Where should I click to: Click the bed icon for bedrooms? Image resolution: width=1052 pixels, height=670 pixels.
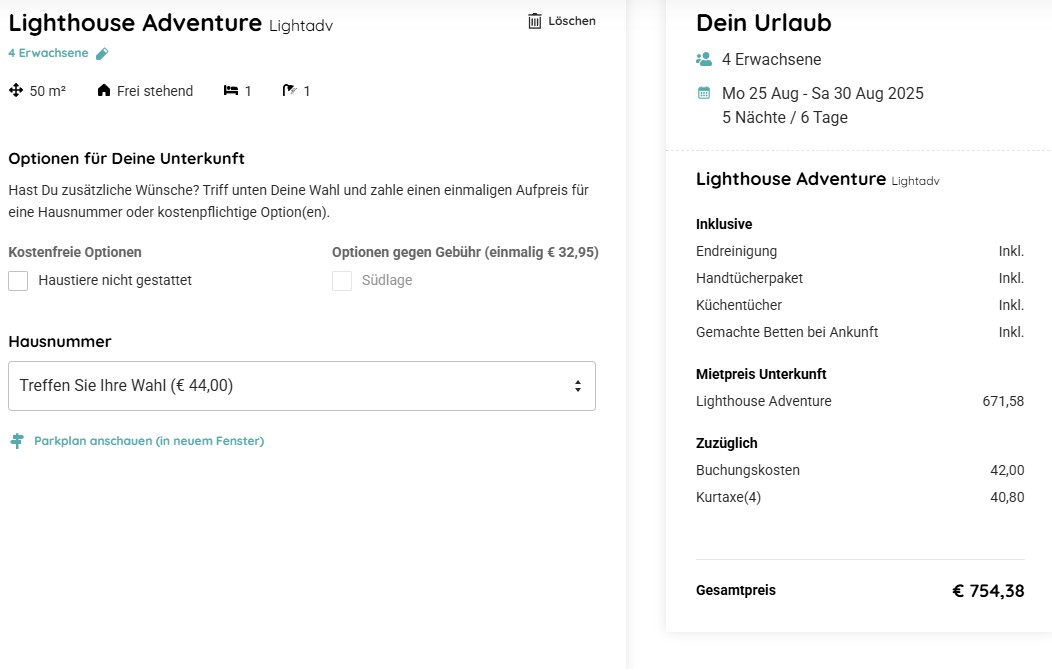pos(231,91)
